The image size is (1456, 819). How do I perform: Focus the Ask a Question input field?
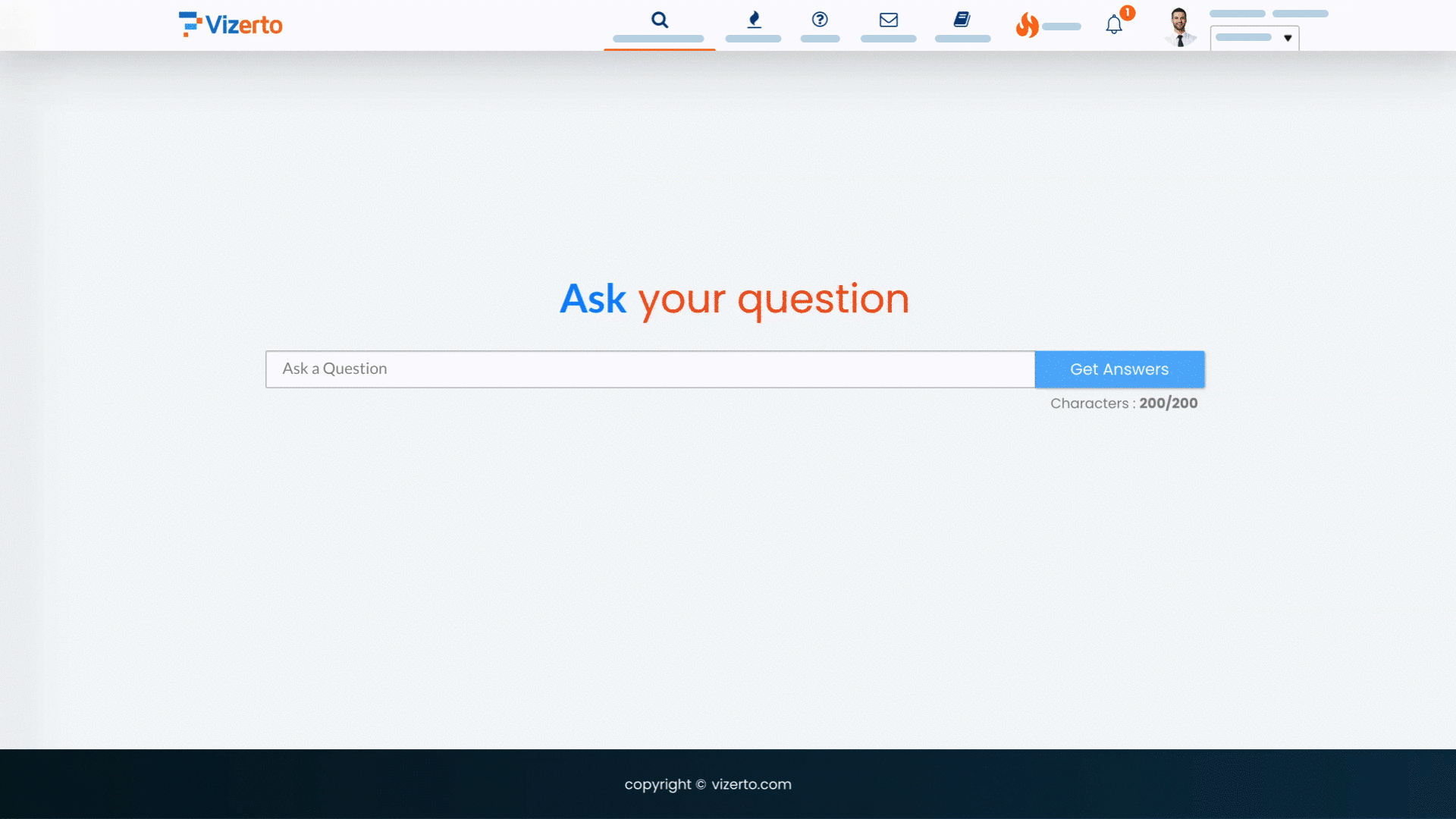[650, 369]
